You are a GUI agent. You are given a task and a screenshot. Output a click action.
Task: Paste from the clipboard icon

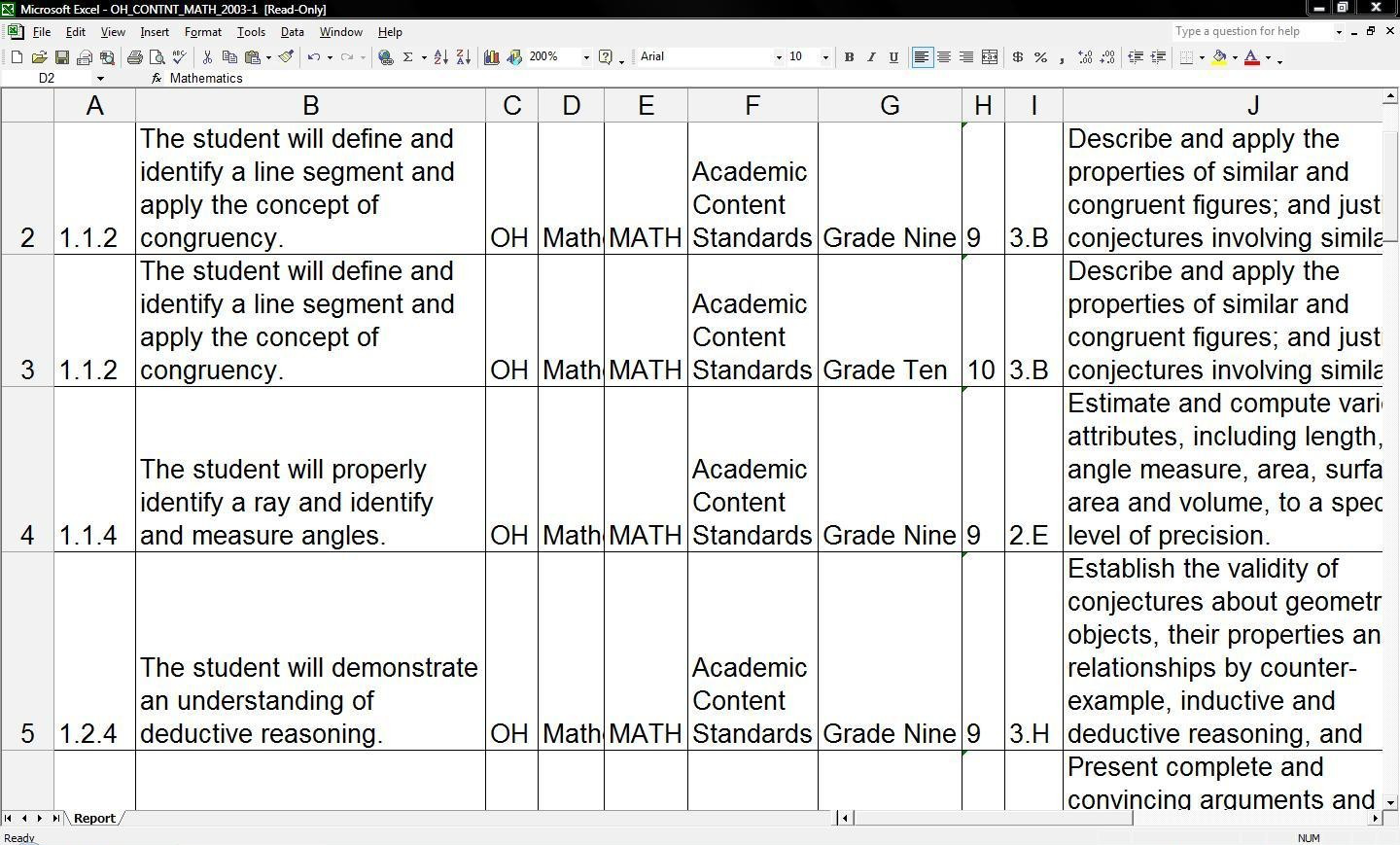252,57
